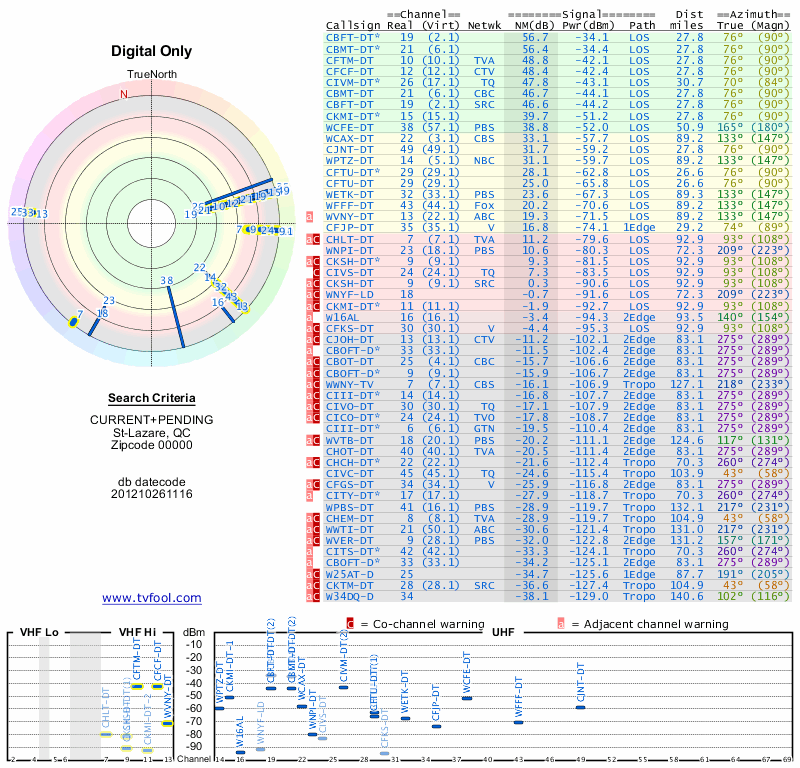Select the CJNT-DT callsign in the table
This screenshot has height=768, width=800.
pos(350,150)
